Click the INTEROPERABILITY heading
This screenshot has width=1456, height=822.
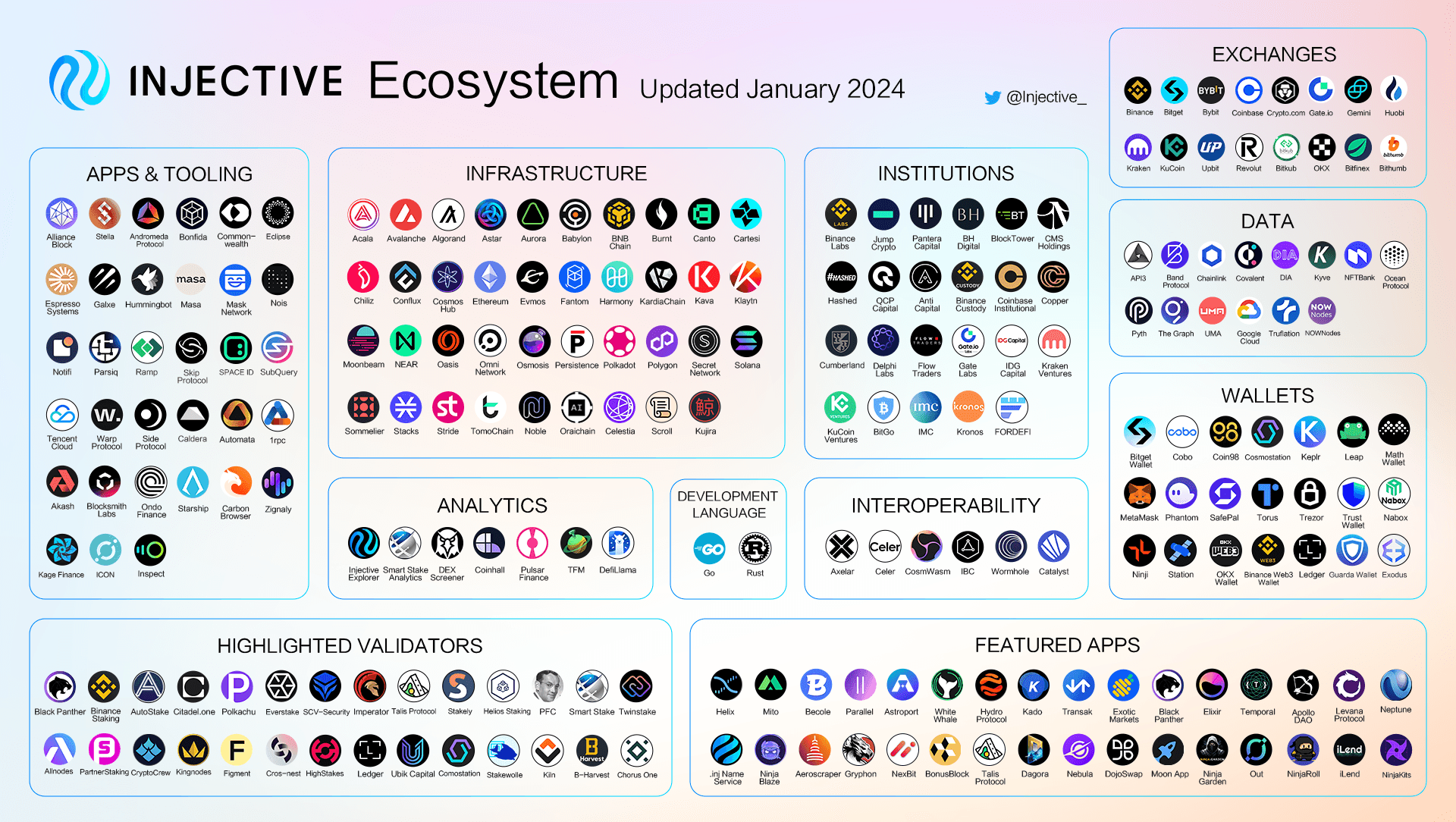pos(946,506)
